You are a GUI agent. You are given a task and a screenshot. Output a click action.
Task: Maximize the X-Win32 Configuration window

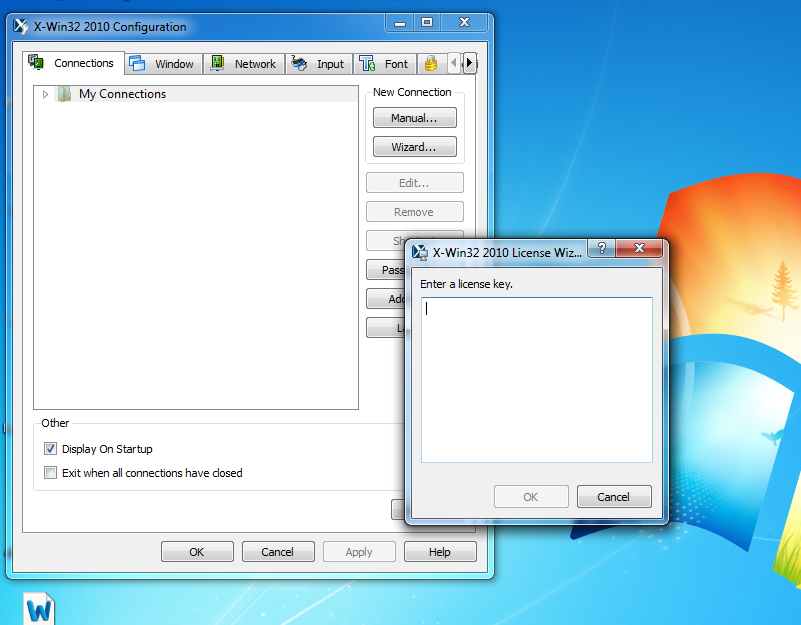tap(427, 22)
